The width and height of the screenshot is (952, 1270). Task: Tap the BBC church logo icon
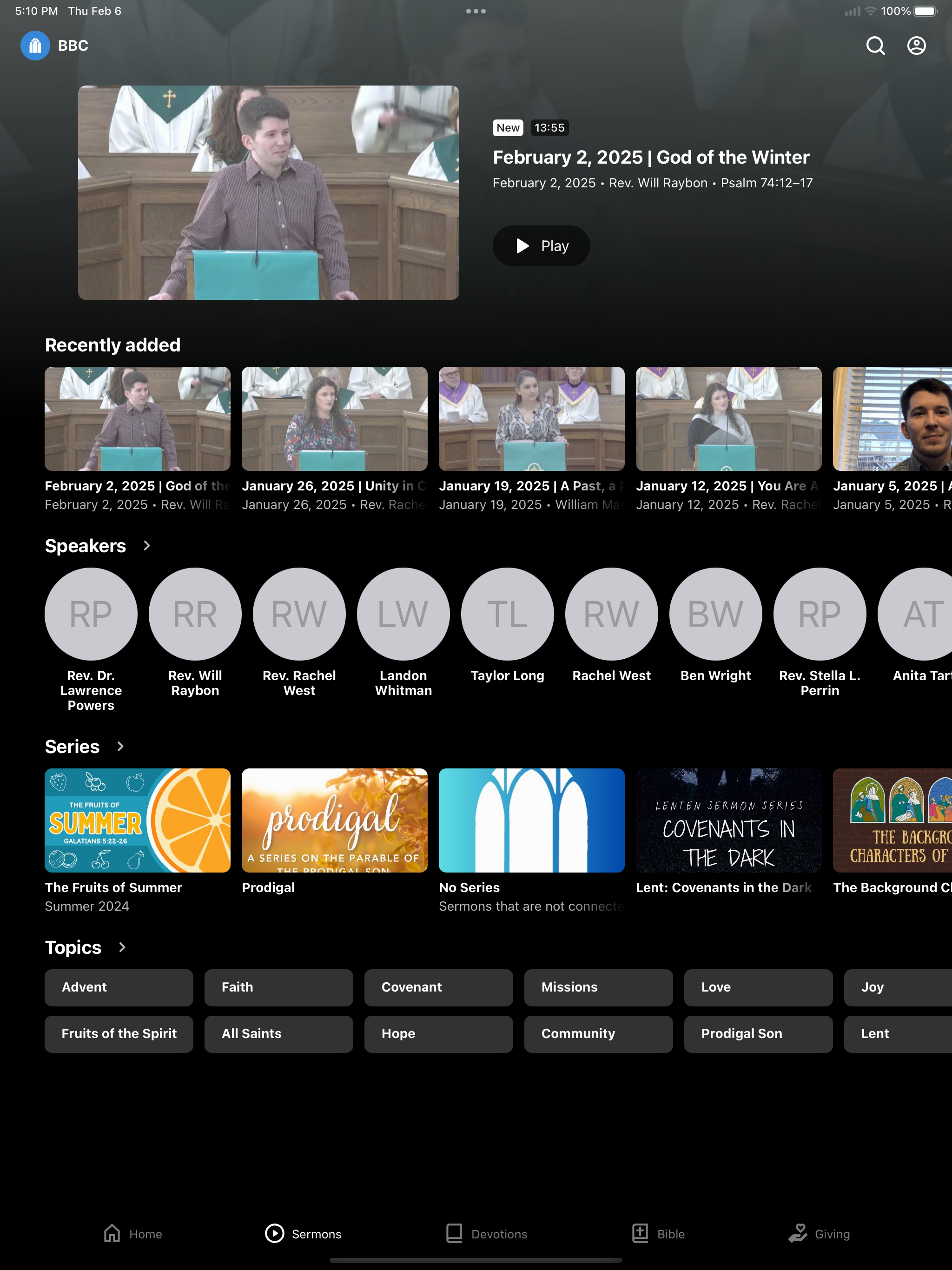point(35,46)
